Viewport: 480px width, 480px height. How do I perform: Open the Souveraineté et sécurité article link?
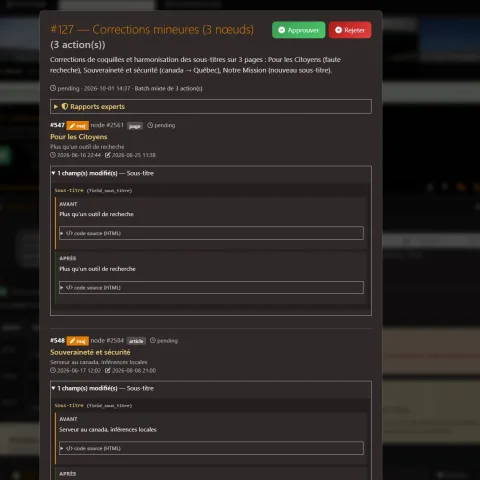[90, 352]
